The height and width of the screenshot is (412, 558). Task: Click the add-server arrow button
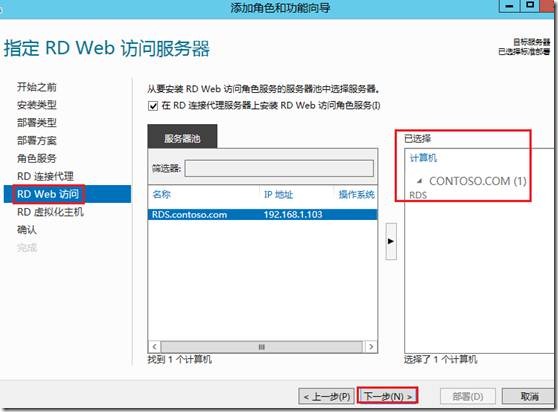(x=391, y=241)
